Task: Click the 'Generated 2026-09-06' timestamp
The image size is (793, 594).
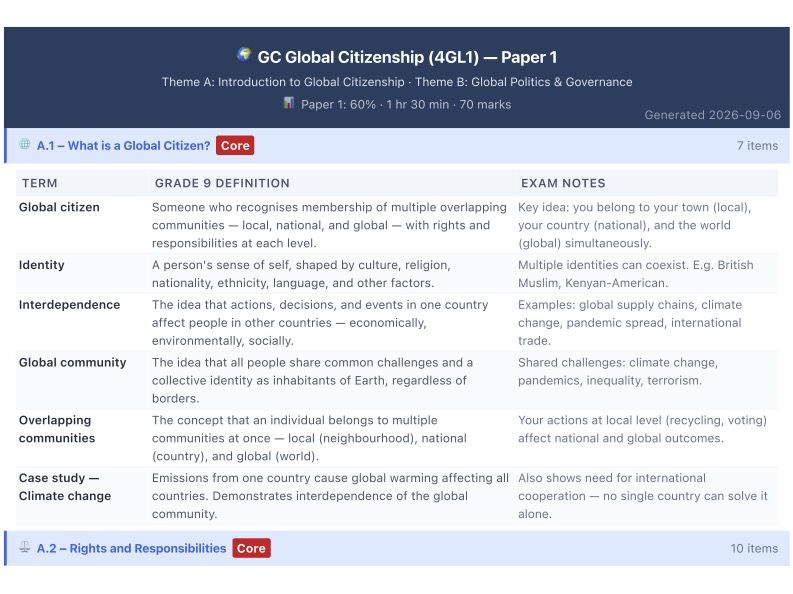Action: coord(712,115)
